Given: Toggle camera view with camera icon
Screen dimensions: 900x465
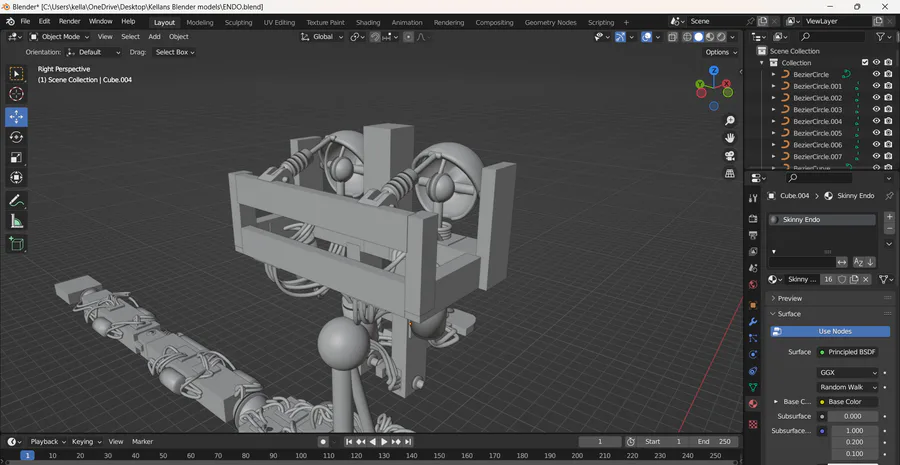Looking at the screenshot, I should [730, 156].
